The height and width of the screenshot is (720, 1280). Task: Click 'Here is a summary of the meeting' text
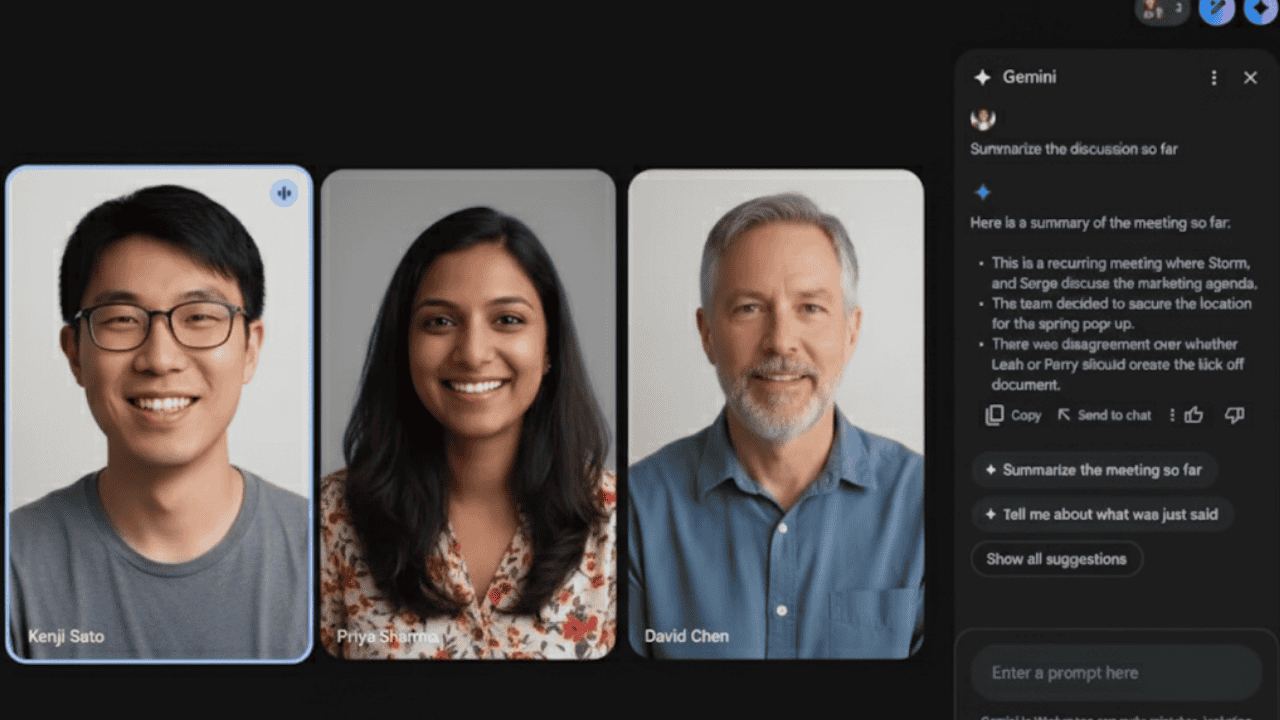pyautogui.click(x=1100, y=223)
